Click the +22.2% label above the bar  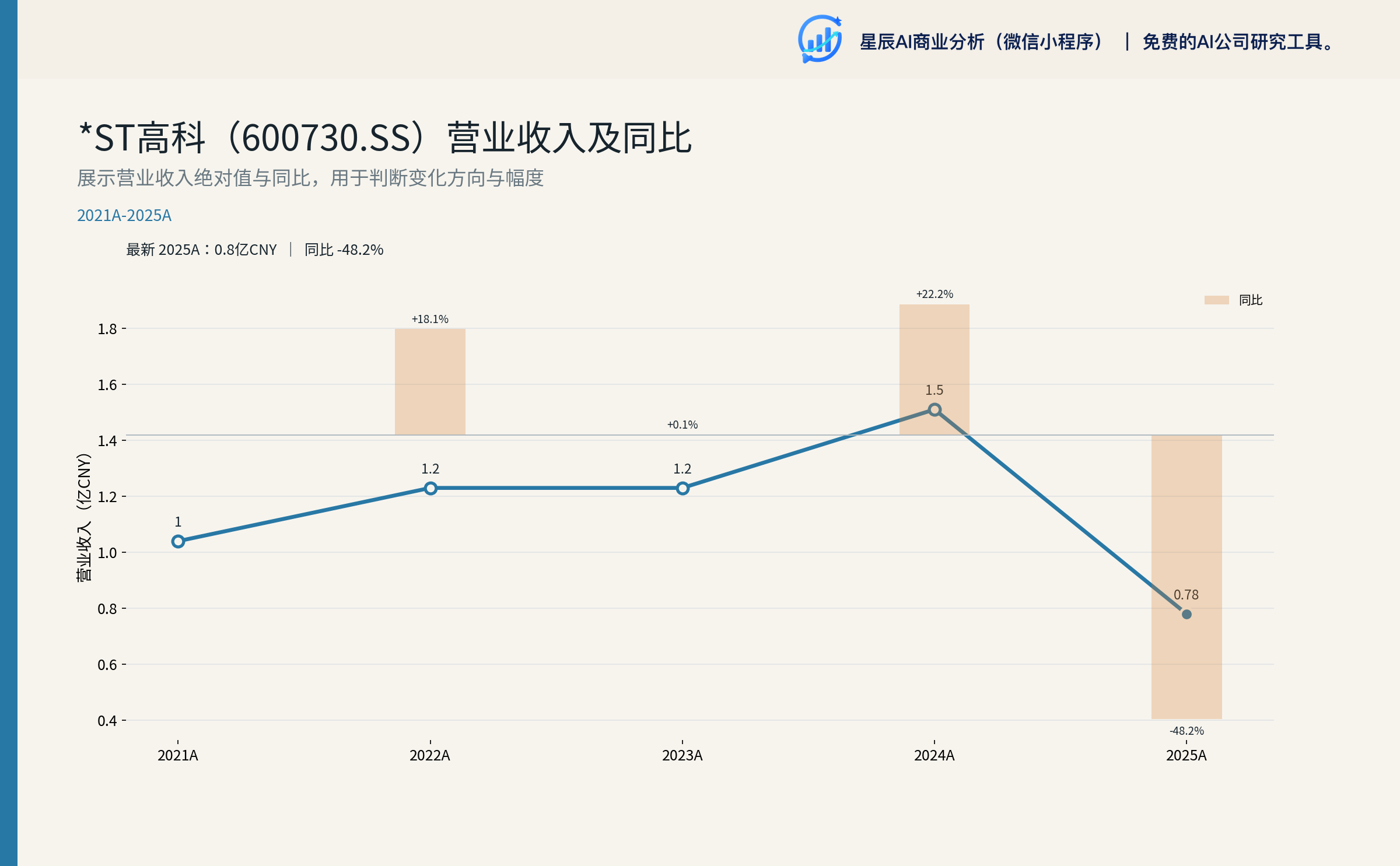pyautogui.click(x=935, y=294)
